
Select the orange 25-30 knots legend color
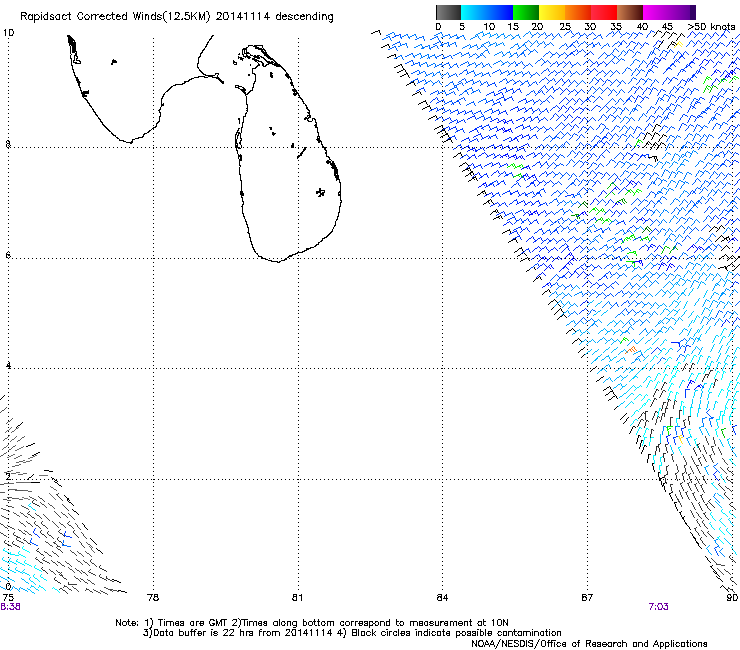578,12
